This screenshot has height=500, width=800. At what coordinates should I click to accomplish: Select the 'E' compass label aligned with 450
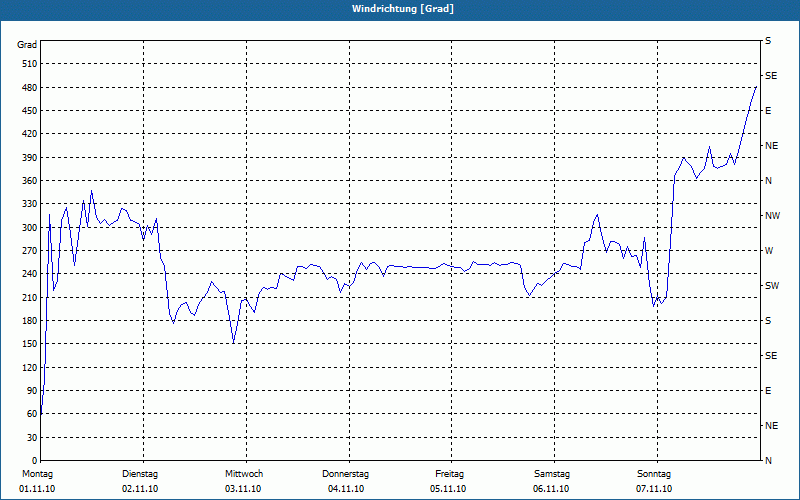coord(768,111)
